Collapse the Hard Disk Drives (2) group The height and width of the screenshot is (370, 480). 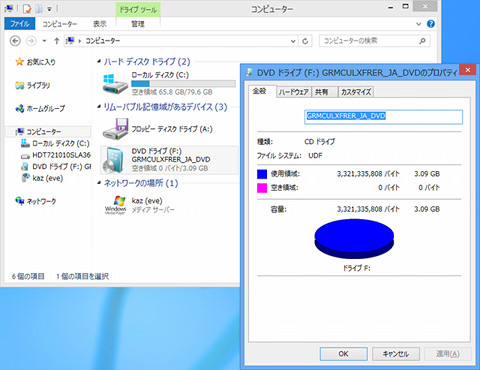click(x=99, y=61)
